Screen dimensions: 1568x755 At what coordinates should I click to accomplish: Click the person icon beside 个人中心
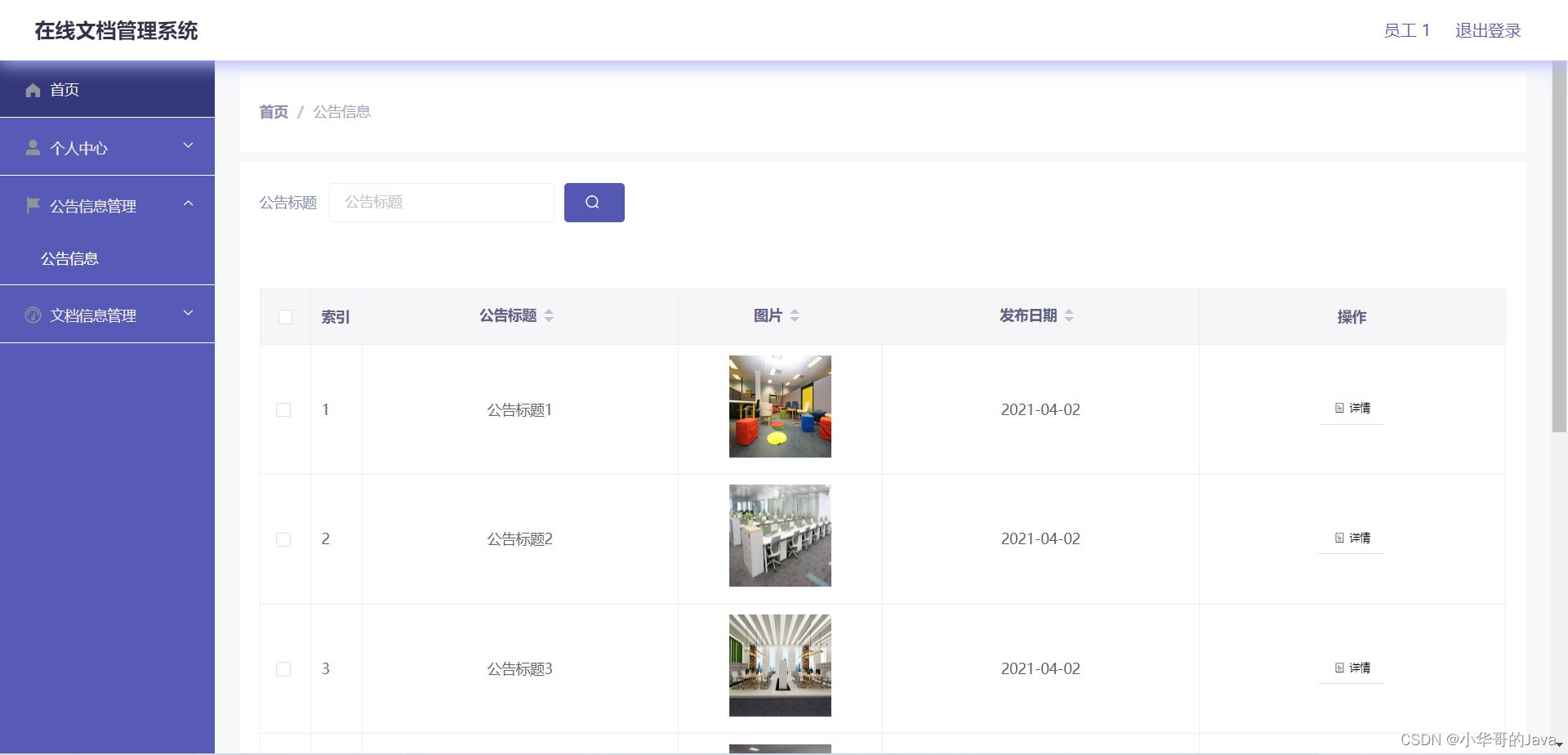[x=33, y=148]
